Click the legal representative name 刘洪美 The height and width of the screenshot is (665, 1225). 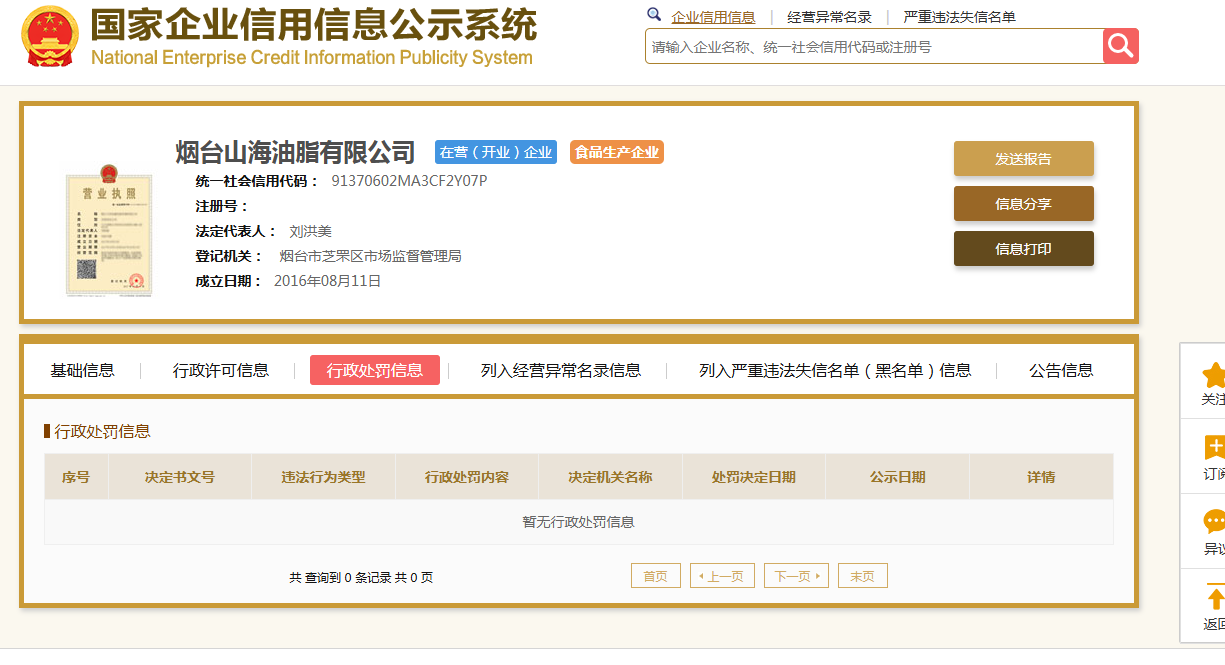(310, 231)
